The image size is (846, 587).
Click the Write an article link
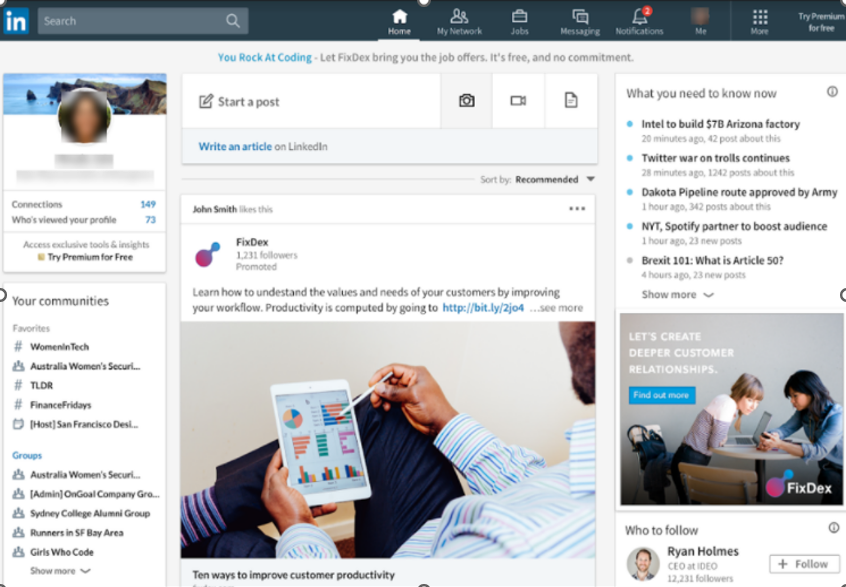coord(235,147)
